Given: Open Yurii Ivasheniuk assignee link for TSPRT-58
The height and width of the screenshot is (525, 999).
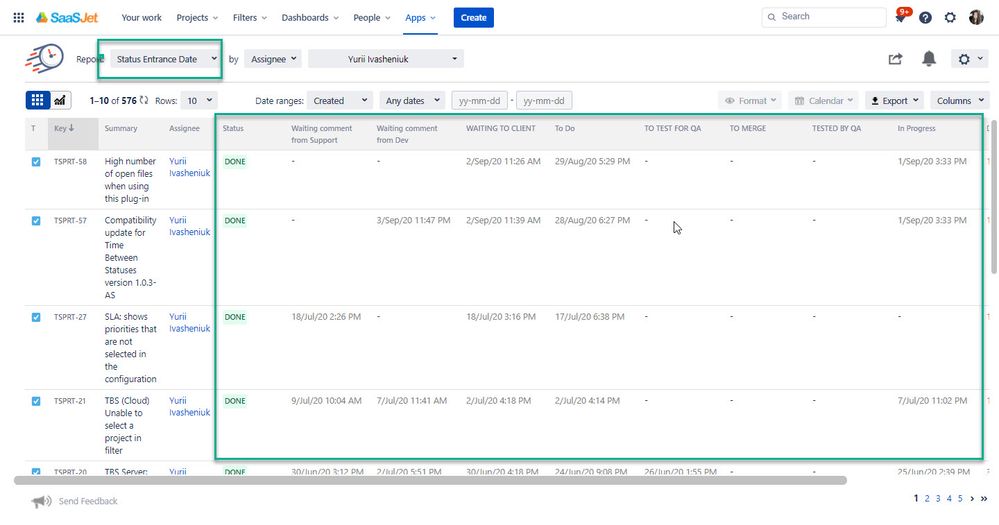Looking at the screenshot, I should click(189, 167).
